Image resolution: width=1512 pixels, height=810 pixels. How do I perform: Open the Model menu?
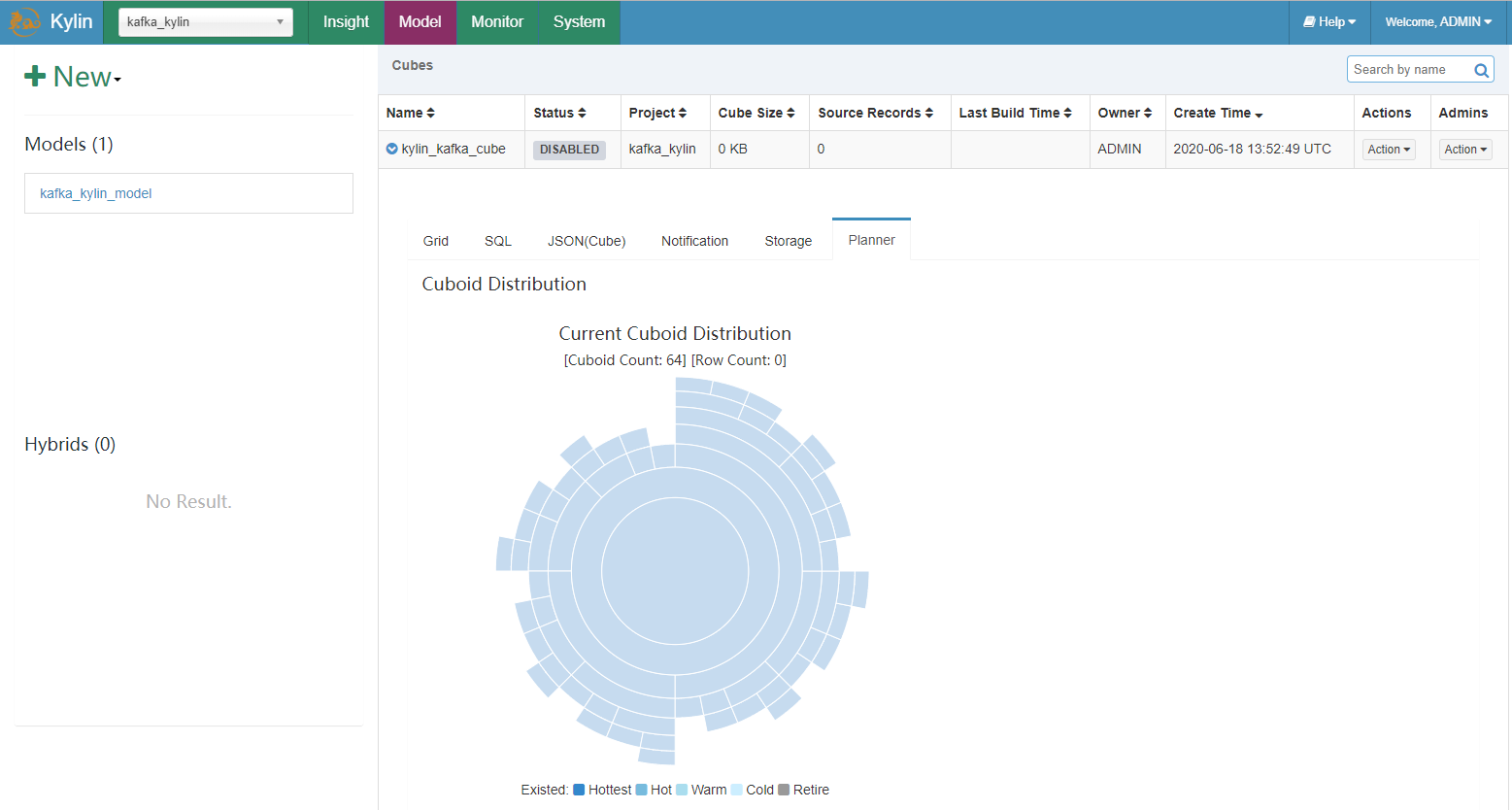[x=420, y=21]
